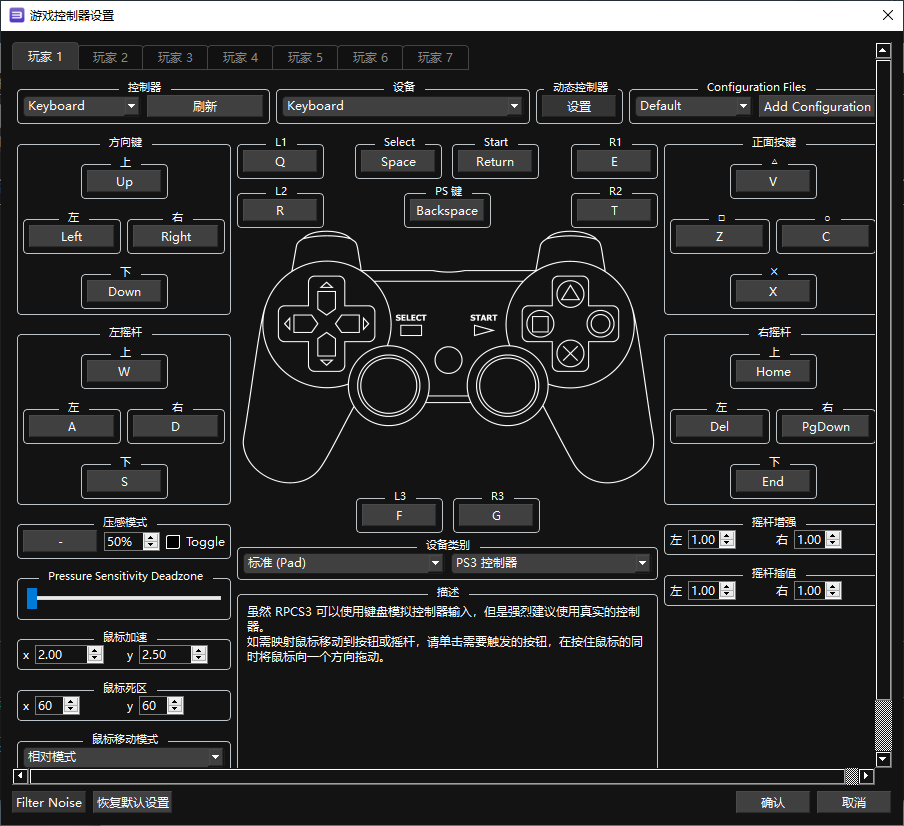This screenshot has height=826, width=904.
Task: Open the PS3 控制器 type dropdown
Action: 551,563
